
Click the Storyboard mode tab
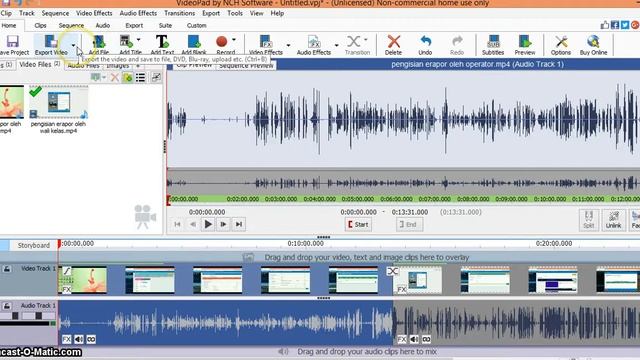(x=33, y=245)
